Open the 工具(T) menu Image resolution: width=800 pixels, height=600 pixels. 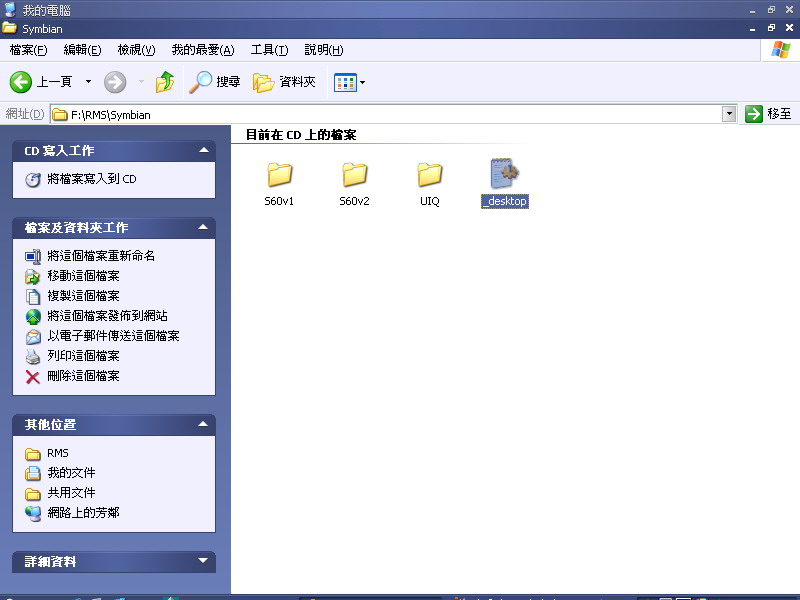pos(269,50)
